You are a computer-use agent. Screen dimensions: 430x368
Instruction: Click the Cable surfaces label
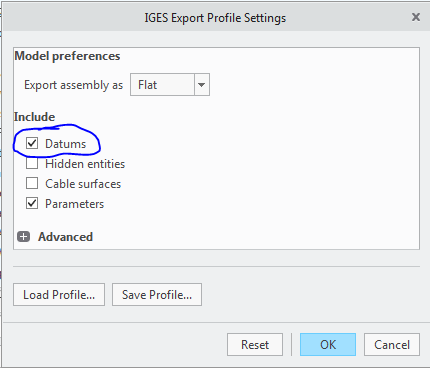83,184
